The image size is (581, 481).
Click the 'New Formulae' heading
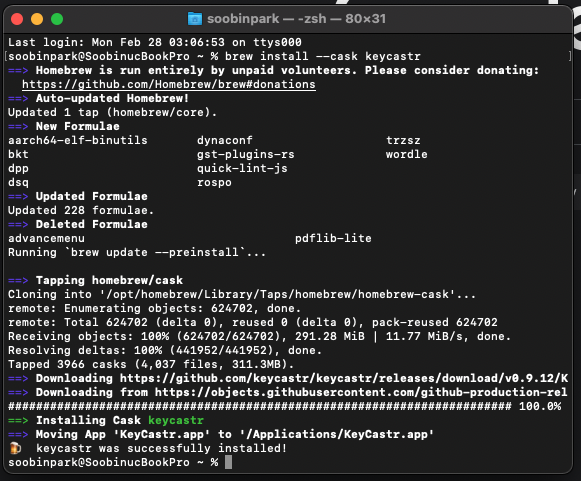77,127
